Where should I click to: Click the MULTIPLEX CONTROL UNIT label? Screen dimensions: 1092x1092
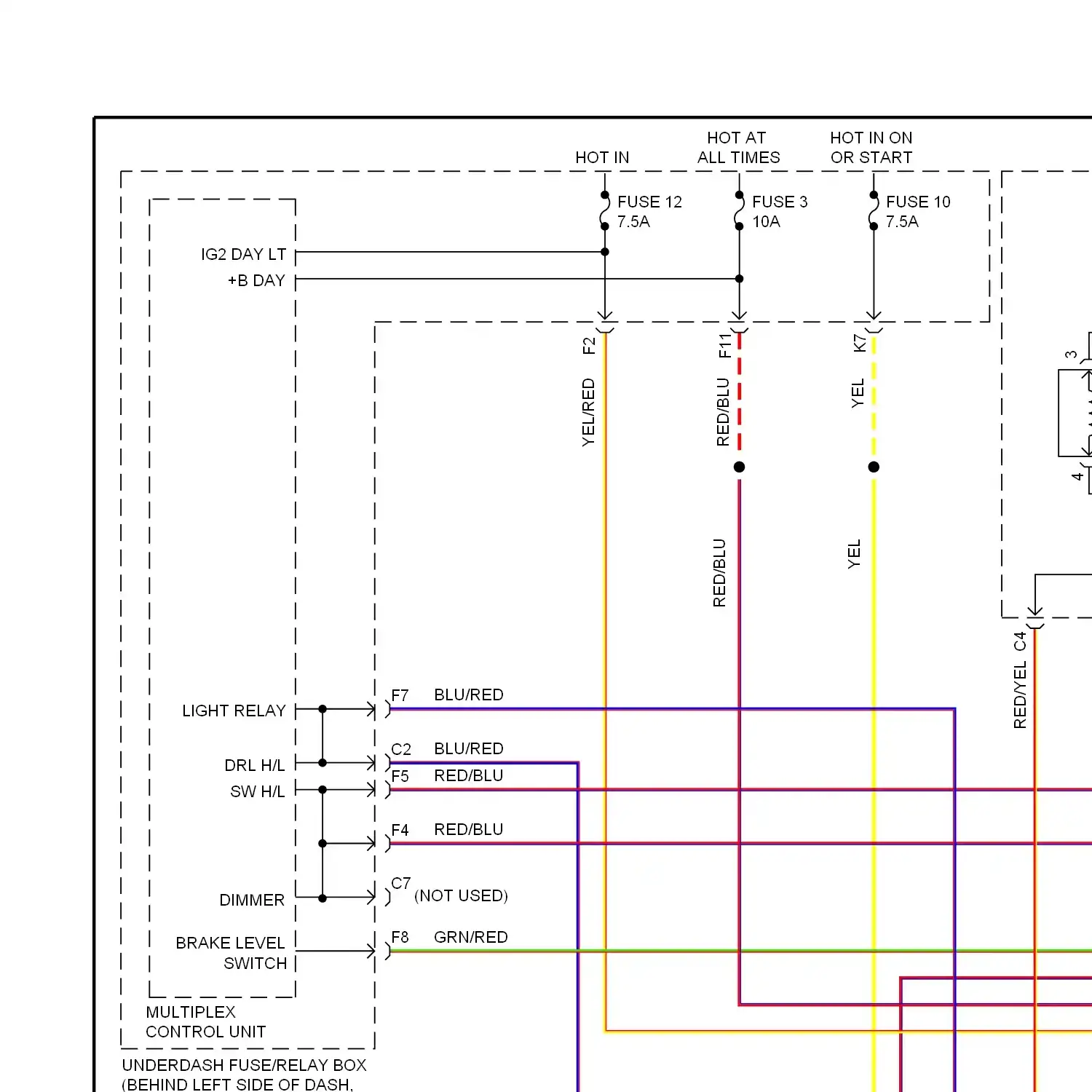pos(206,1022)
